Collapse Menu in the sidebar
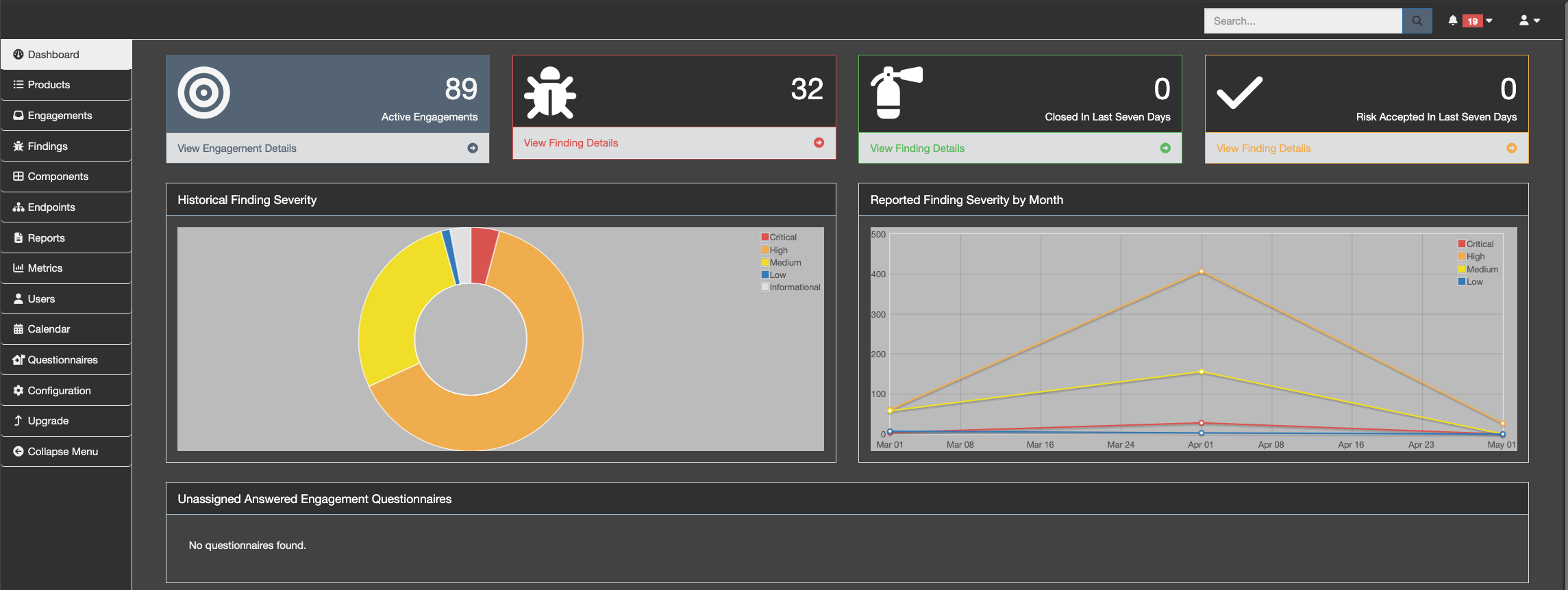 coord(62,452)
